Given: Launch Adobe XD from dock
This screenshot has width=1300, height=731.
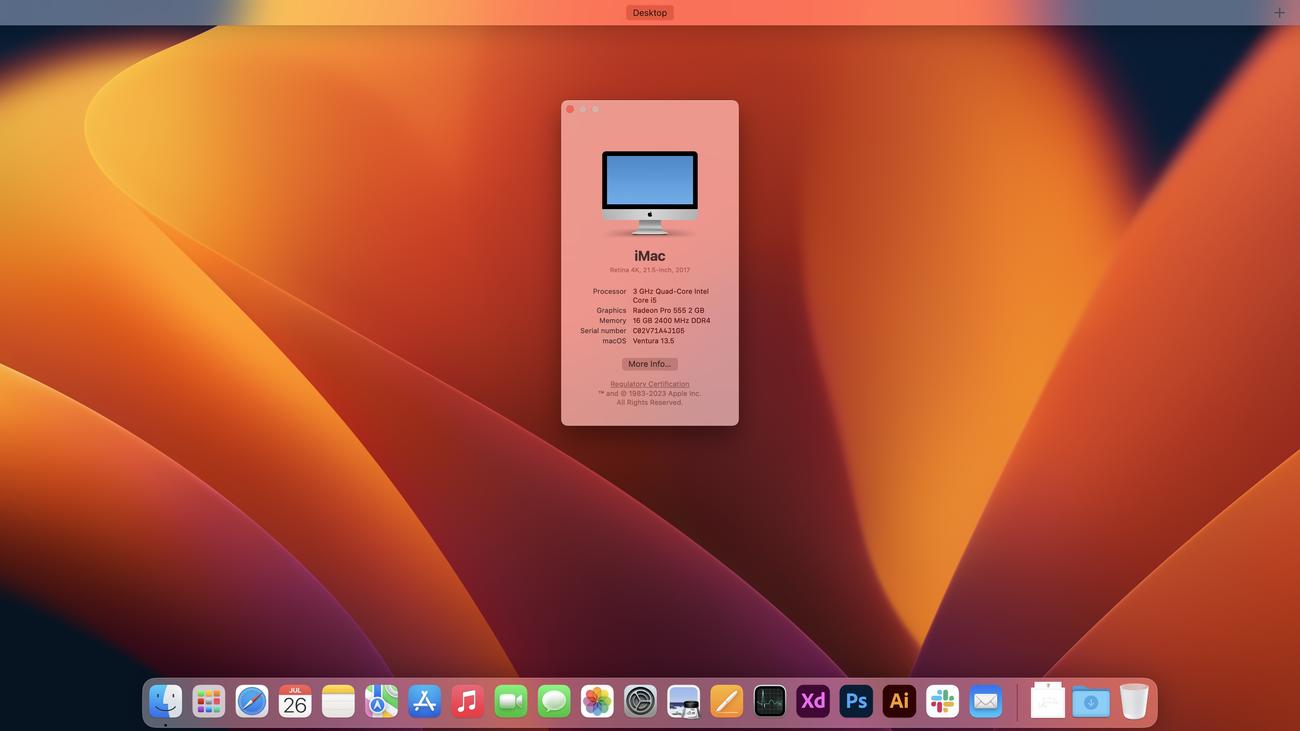Looking at the screenshot, I should 813,701.
